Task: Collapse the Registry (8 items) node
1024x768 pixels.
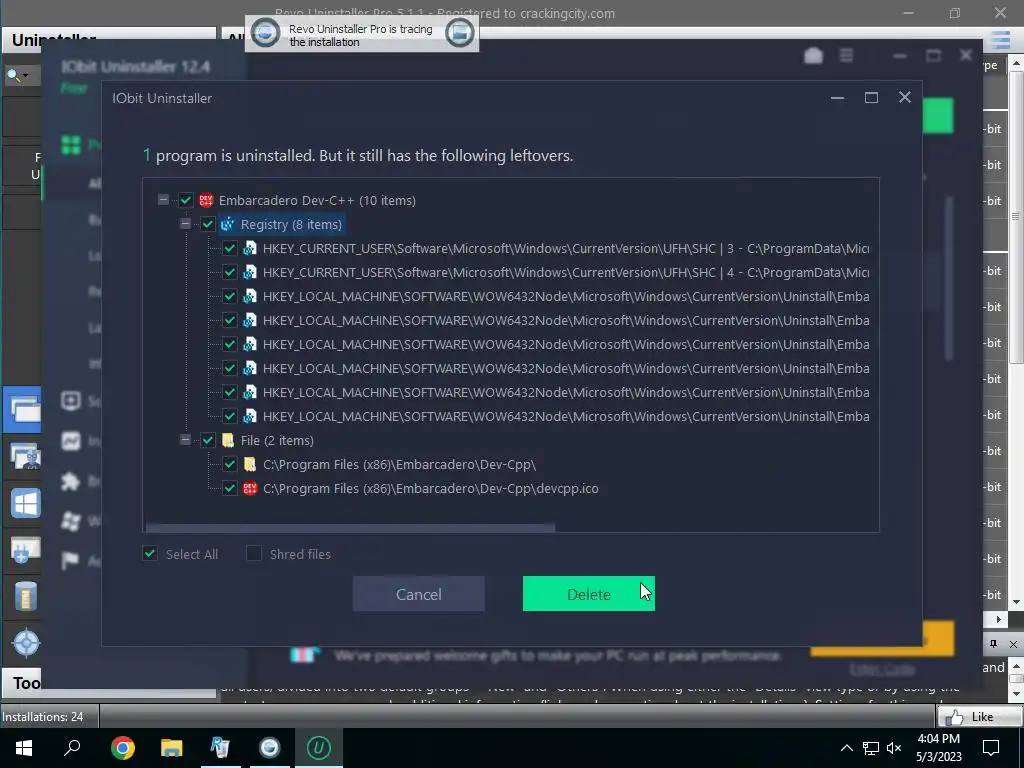Action: point(185,224)
